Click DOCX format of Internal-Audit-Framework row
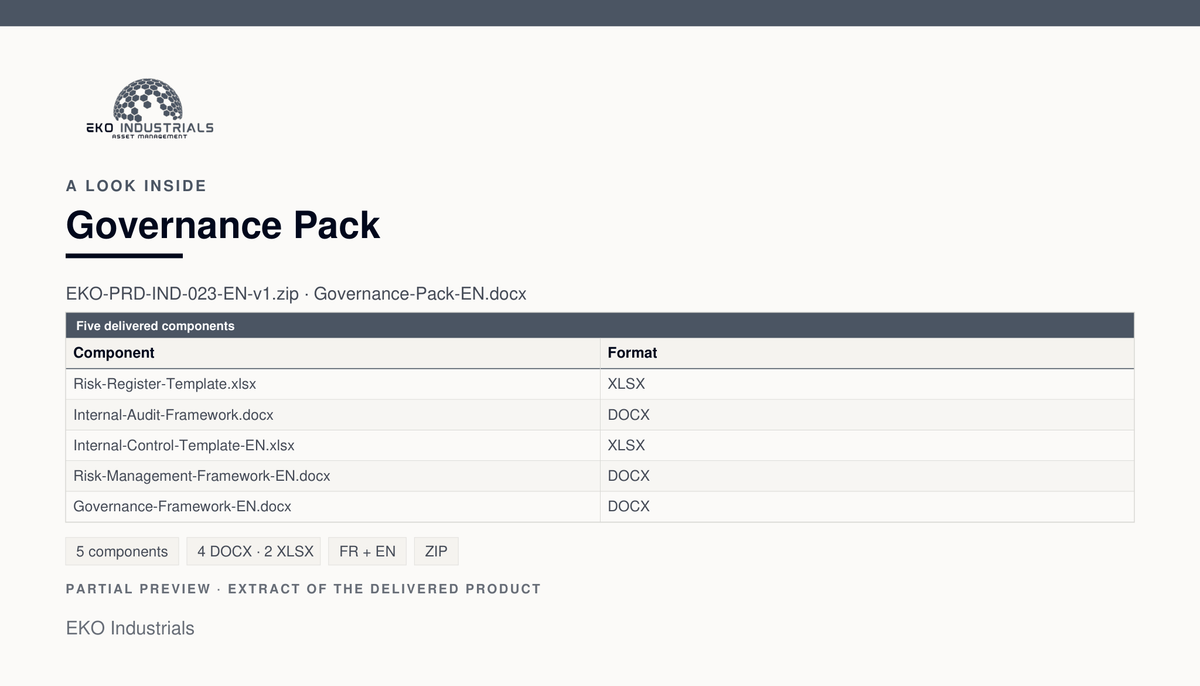 pyautogui.click(x=867, y=415)
